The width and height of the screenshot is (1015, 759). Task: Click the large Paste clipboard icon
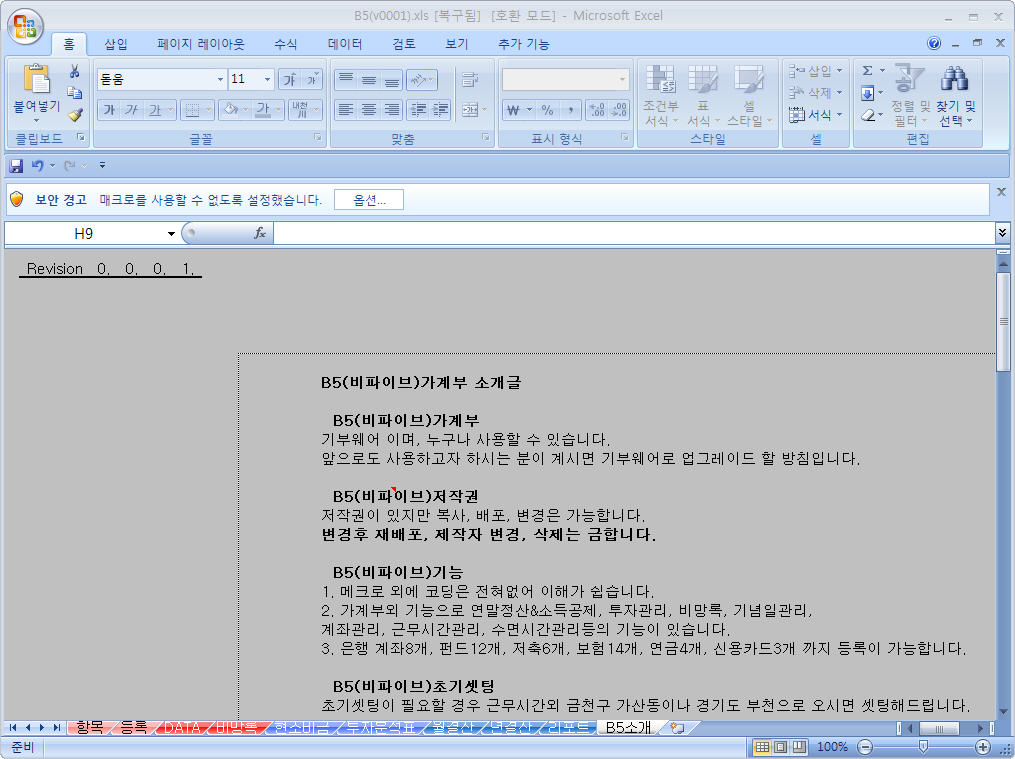point(36,79)
